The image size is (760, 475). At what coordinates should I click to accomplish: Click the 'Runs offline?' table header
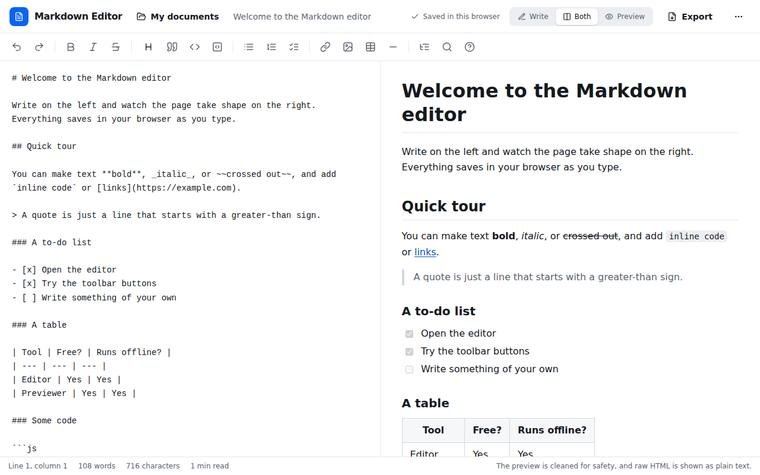click(x=552, y=430)
